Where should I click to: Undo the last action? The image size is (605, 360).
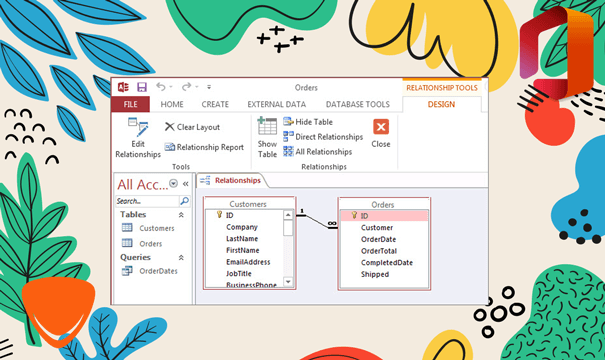point(161,87)
